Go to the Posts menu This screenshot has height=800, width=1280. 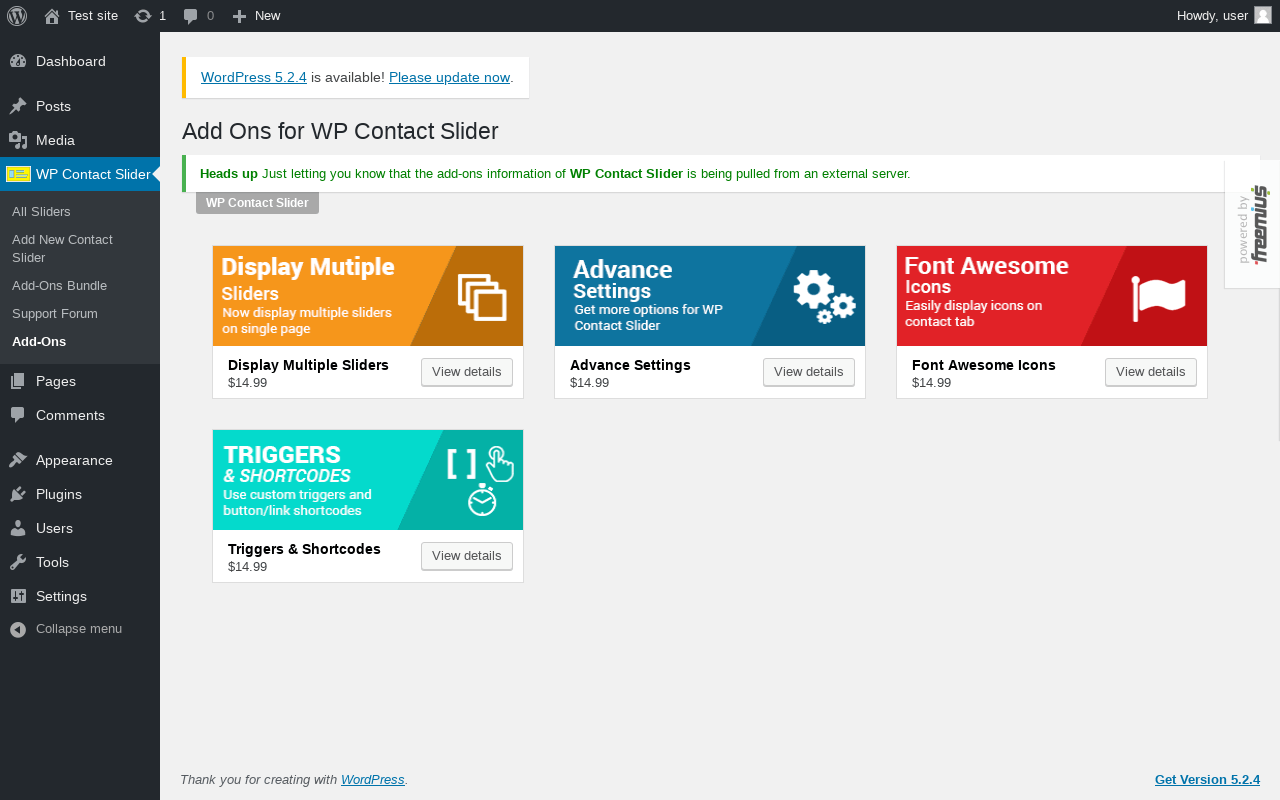pyautogui.click(x=80, y=106)
